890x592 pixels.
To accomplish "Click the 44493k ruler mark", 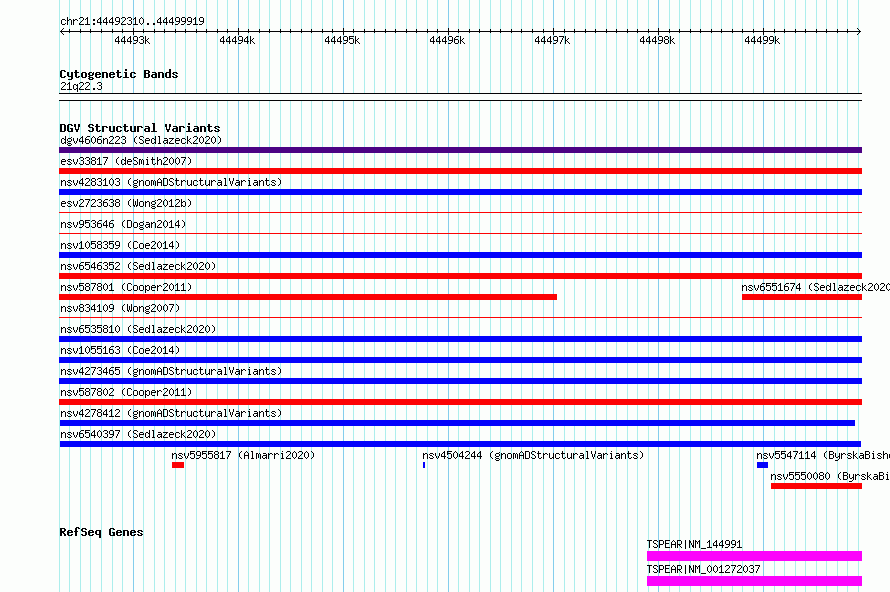I will (132, 40).
